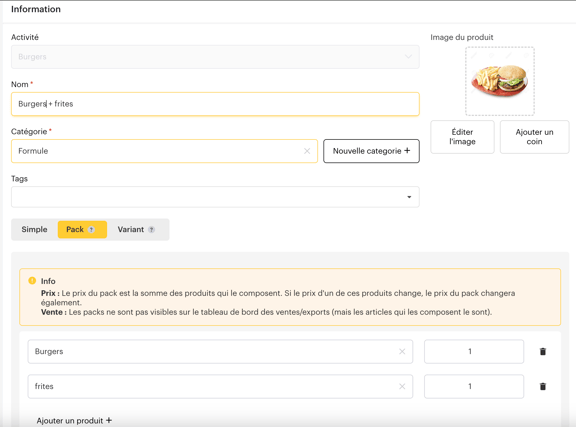Image resolution: width=576 pixels, height=427 pixels.
Task: Select the Pack product type
Action: 82,230
